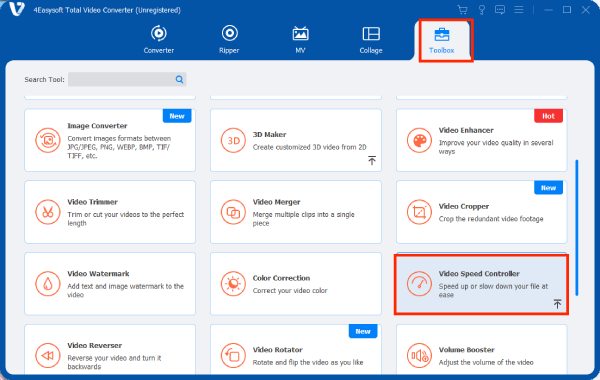This screenshot has width=600, height=380.
Task: Click the Video Merger icon
Action: [233, 212]
